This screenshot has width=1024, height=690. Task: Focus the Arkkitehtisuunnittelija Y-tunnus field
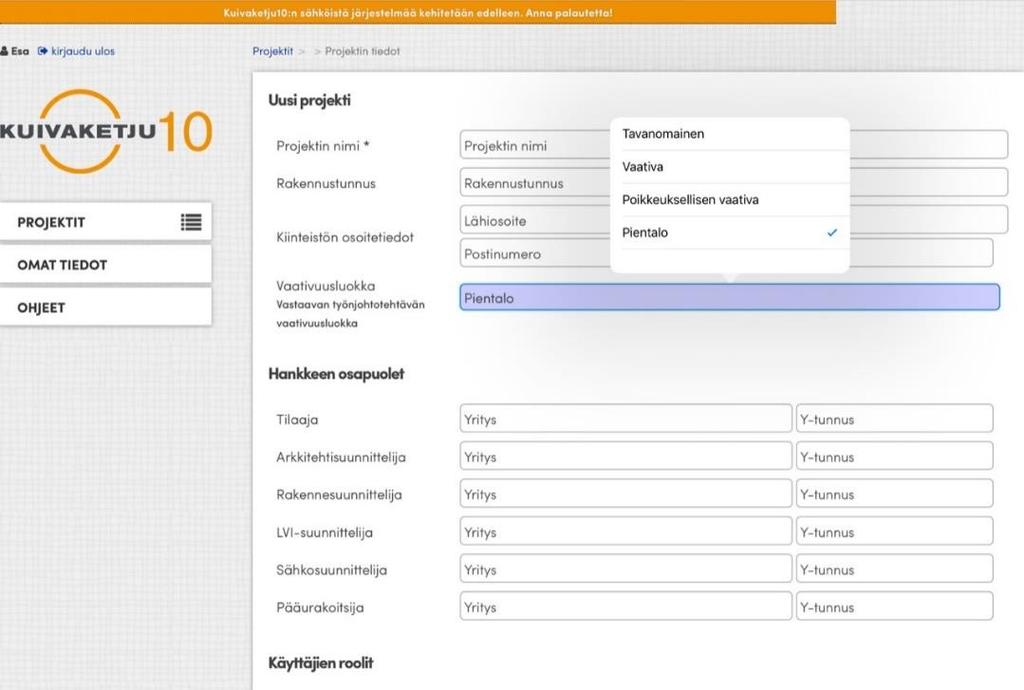pos(895,456)
